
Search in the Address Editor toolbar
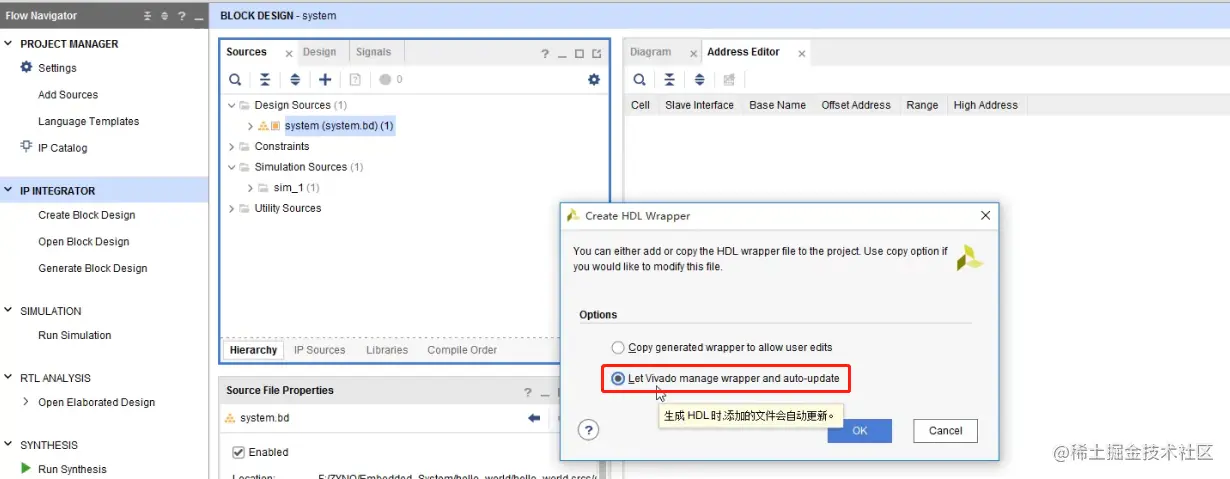(640, 80)
